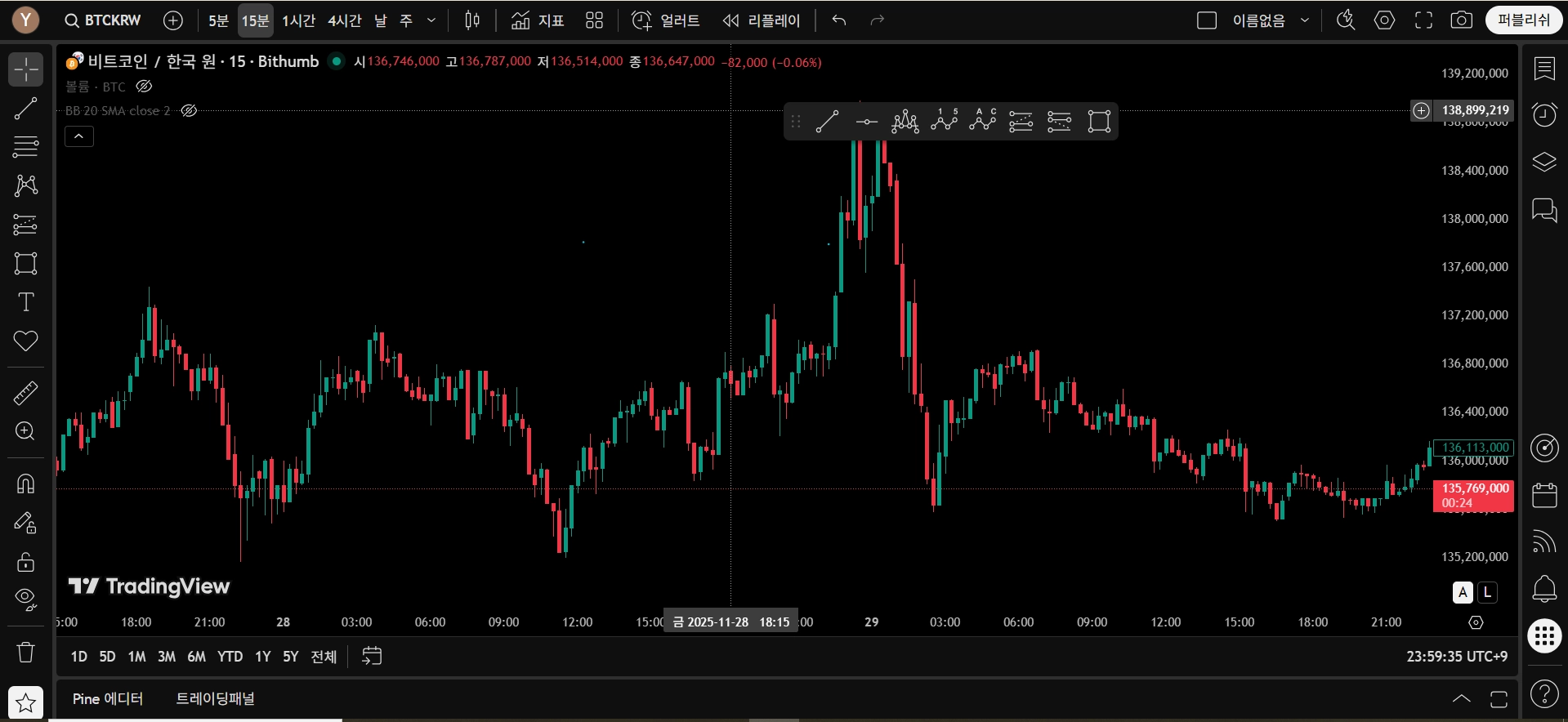Expand the time interval dropdown arrow
Screen dimensions: 1568x722
click(431, 20)
